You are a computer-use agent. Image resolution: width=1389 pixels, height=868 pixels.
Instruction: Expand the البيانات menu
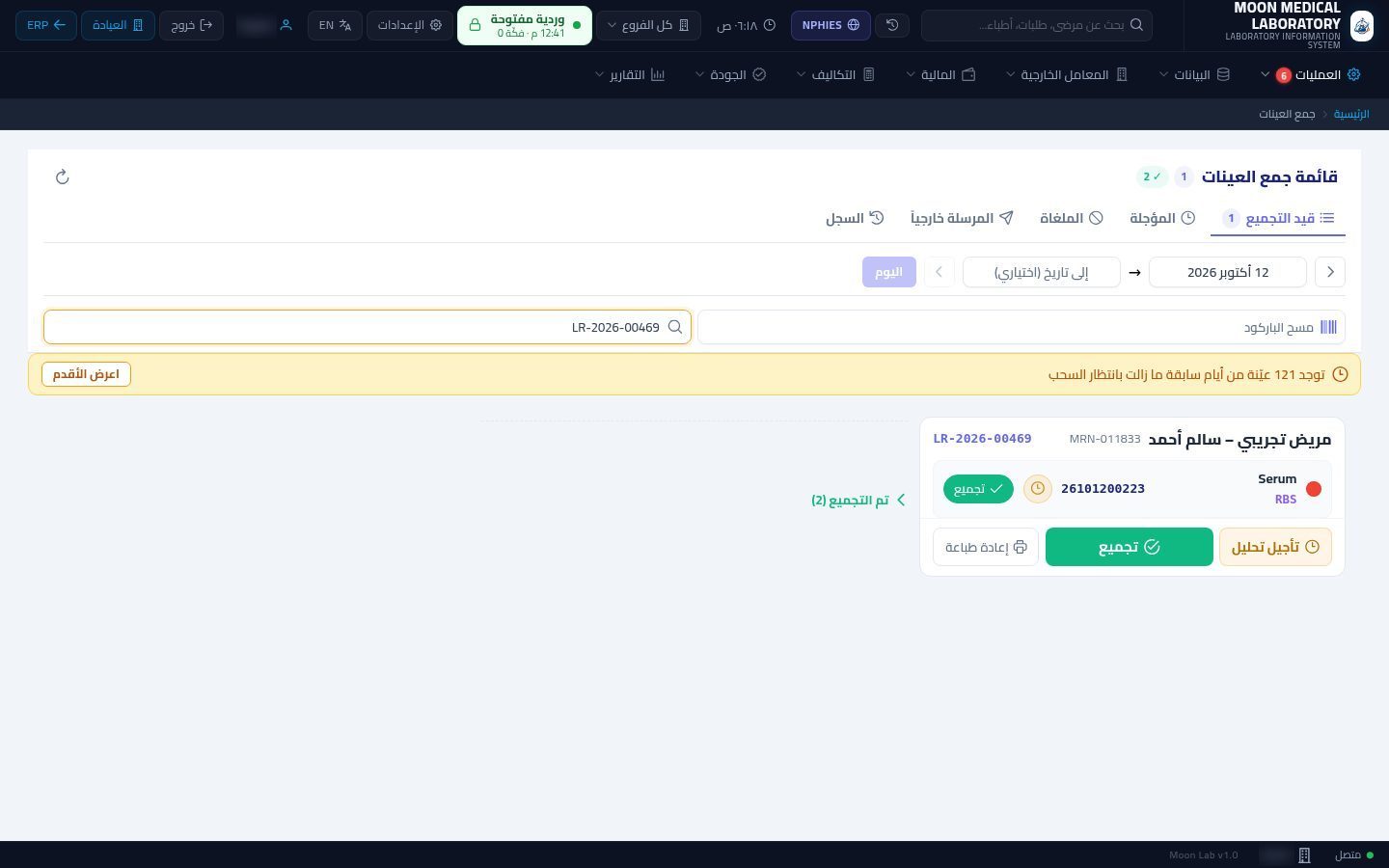(1194, 74)
